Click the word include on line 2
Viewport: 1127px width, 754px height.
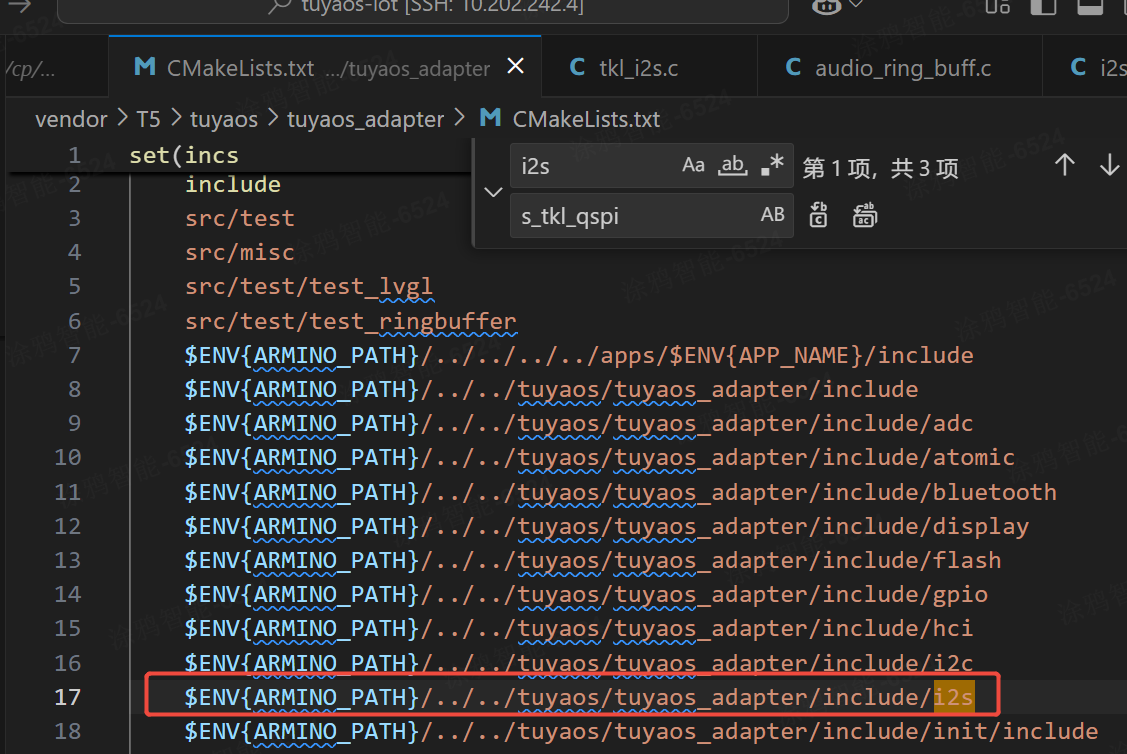click(233, 185)
